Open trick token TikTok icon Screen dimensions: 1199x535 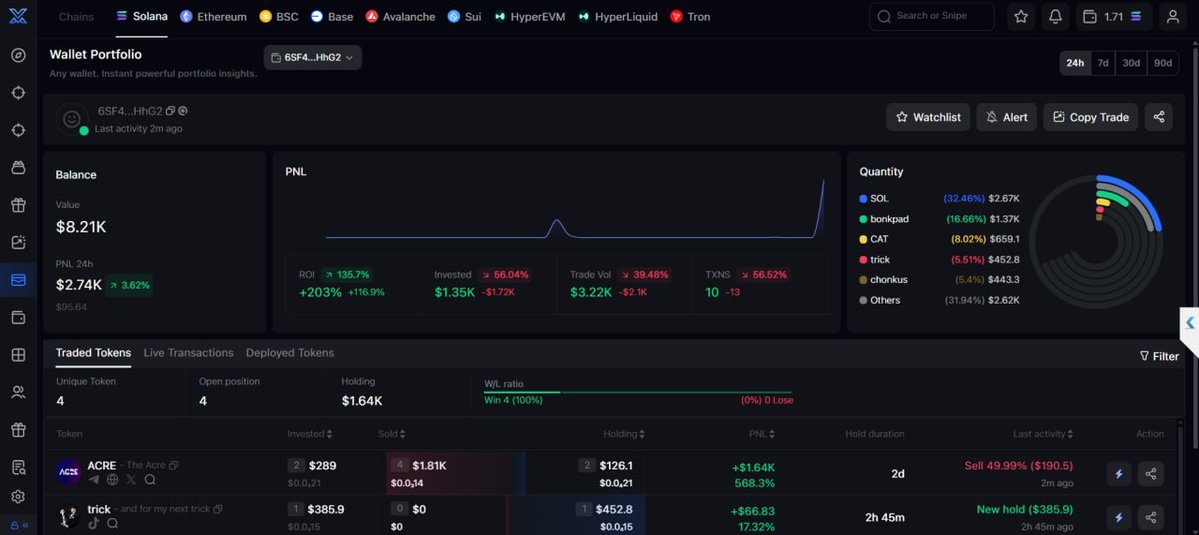[94, 524]
